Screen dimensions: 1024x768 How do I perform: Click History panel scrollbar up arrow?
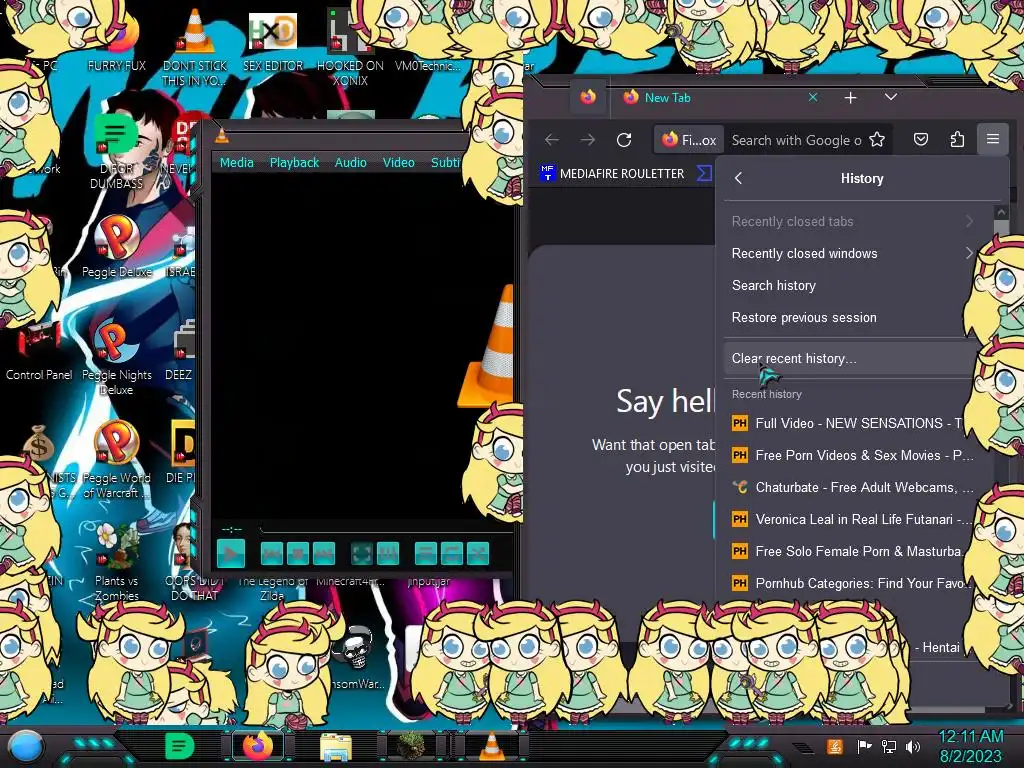[1001, 213]
